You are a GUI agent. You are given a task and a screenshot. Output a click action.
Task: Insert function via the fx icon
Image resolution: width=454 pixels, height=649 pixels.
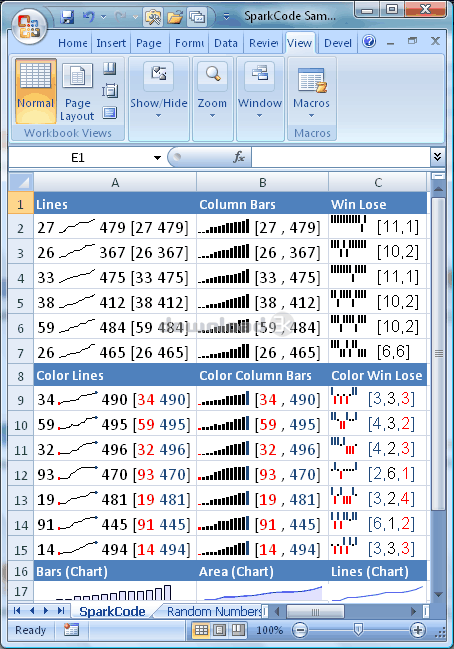point(239,157)
